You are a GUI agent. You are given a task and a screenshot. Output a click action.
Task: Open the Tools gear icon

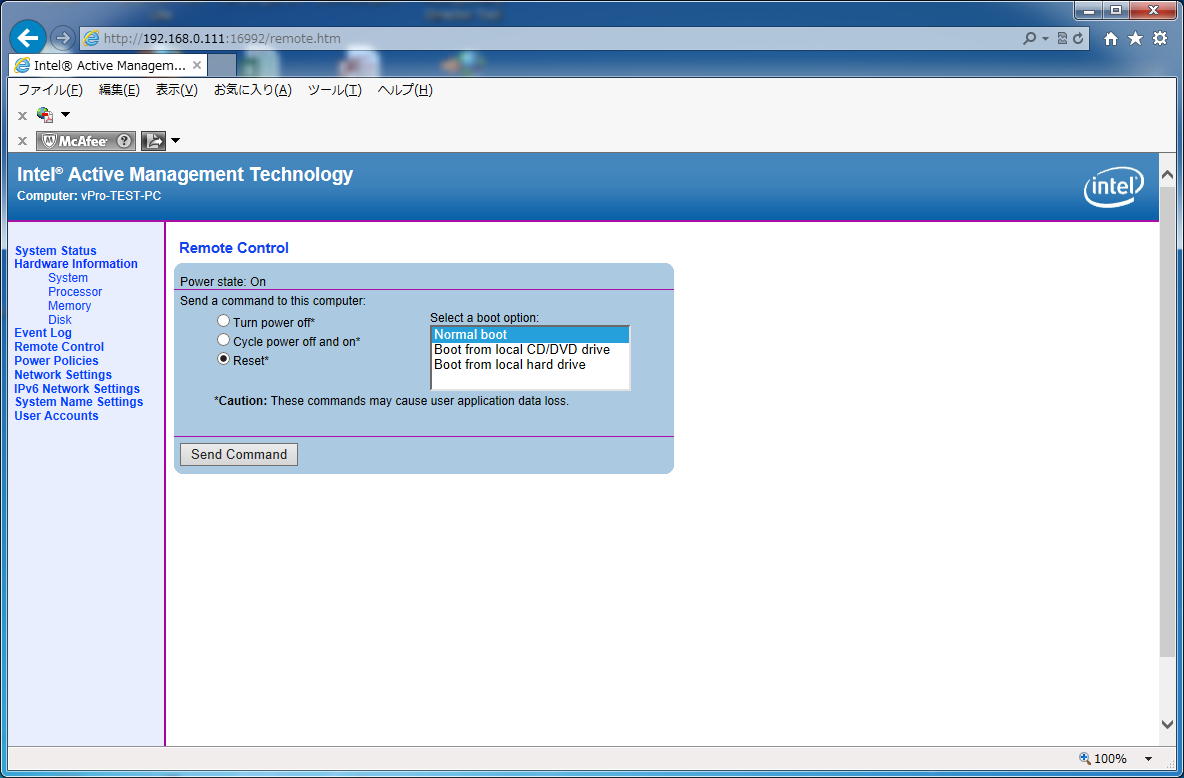pyautogui.click(x=1161, y=39)
